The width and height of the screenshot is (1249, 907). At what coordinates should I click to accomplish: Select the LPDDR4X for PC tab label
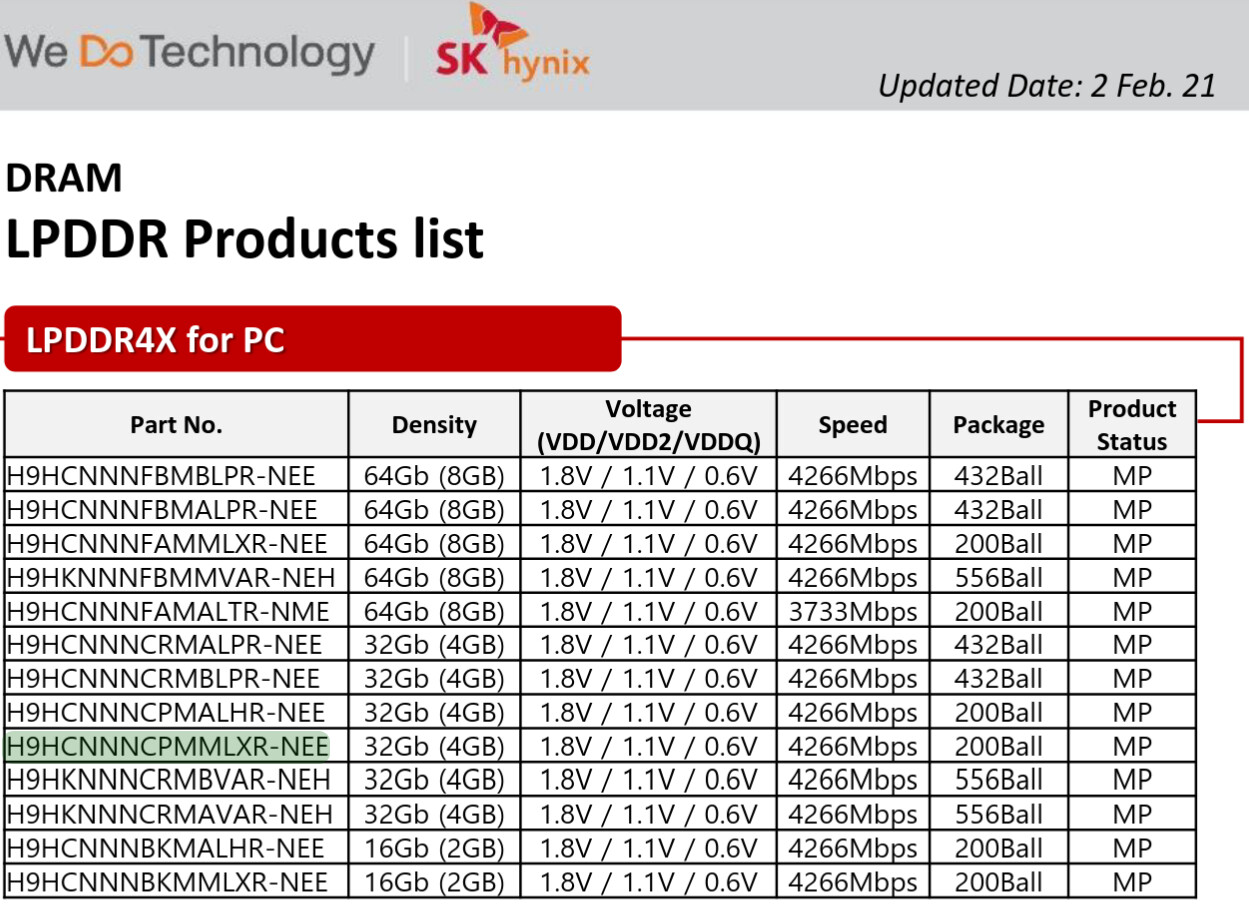156,340
